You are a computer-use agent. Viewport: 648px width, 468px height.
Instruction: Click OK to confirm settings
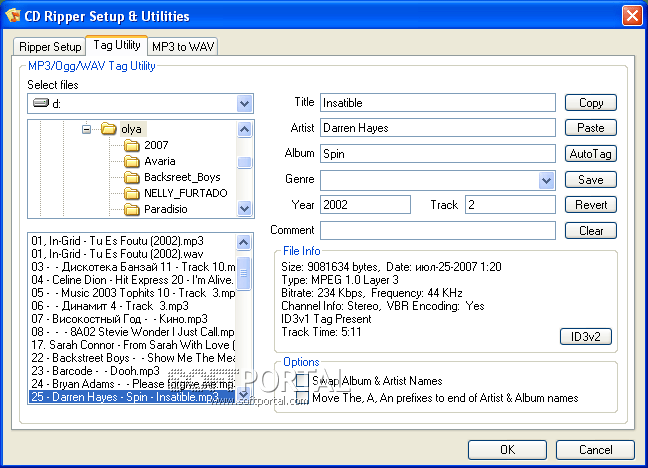(x=507, y=450)
